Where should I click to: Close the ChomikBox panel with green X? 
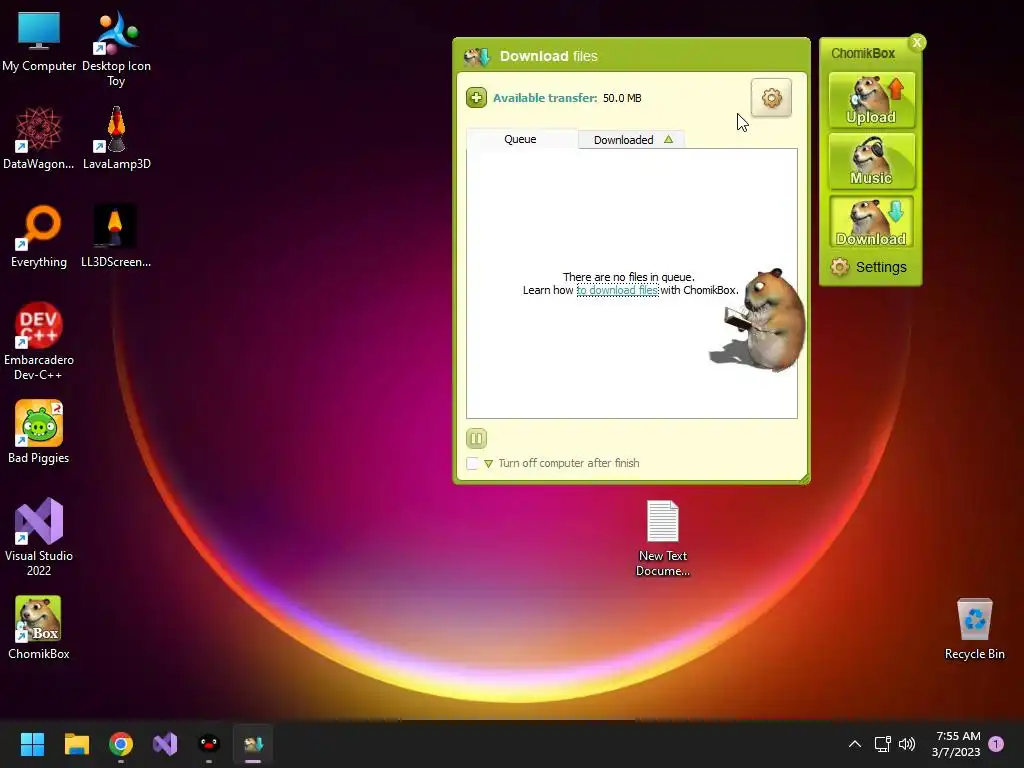click(917, 42)
